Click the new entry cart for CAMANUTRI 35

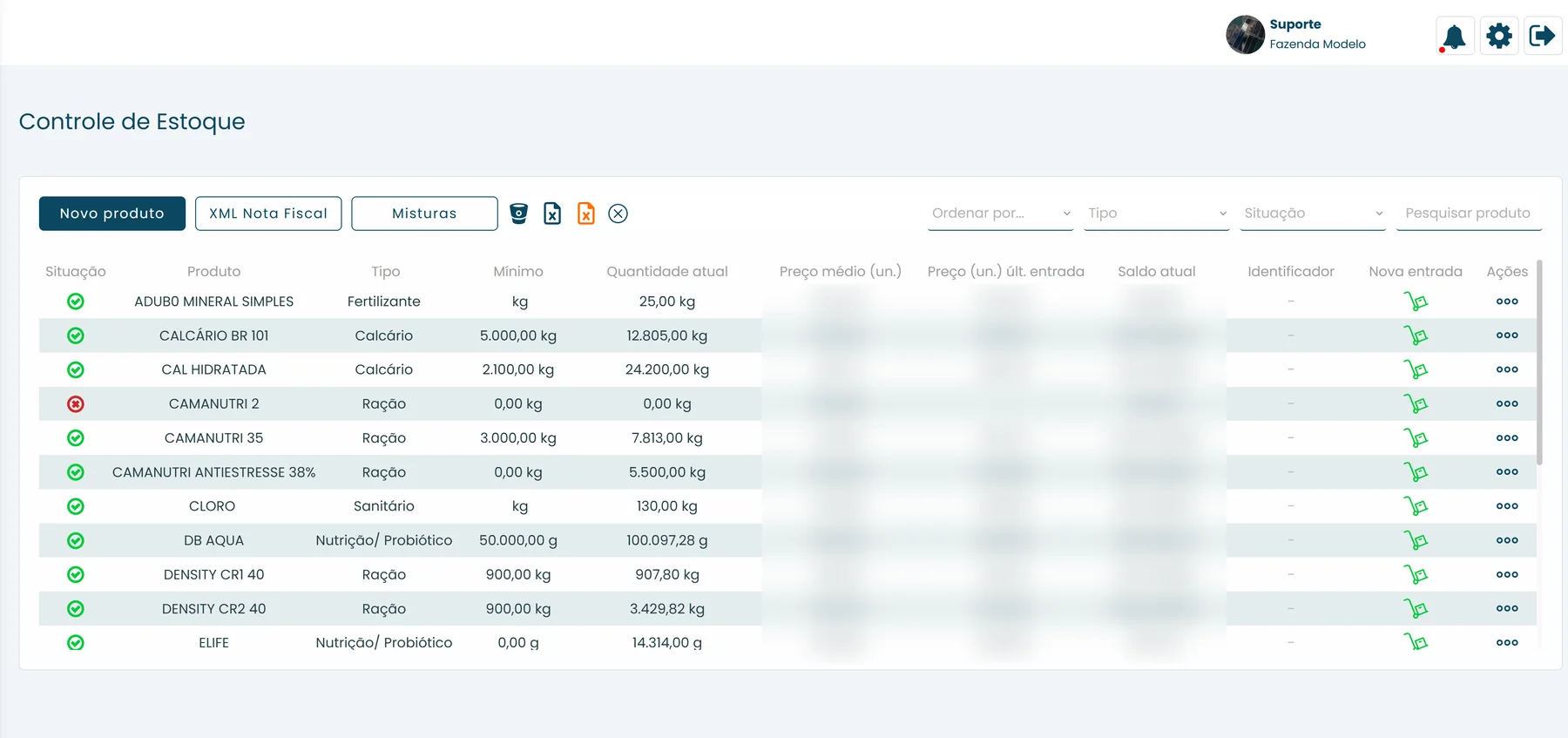[x=1416, y=438]
